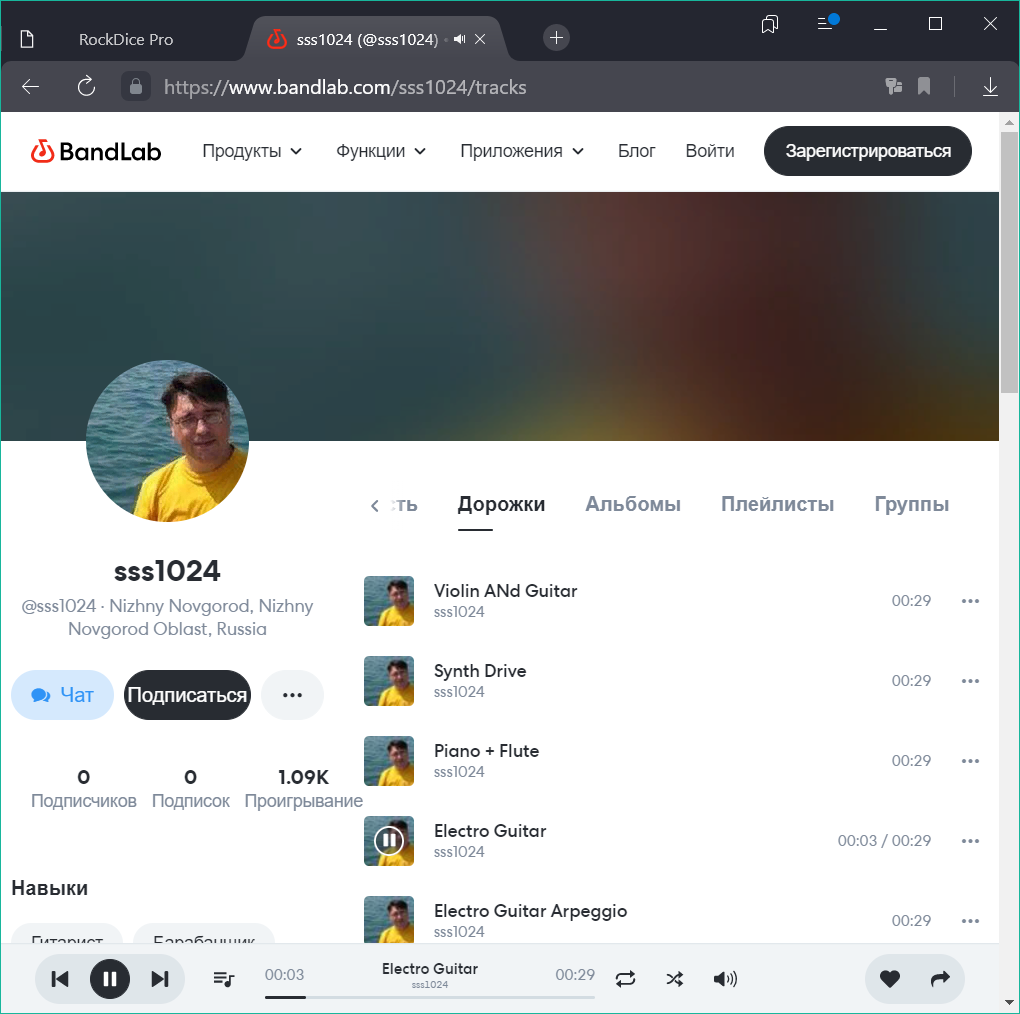Expand the Функции dropdown menu
1020x1014 pixels.
point(381,151)
